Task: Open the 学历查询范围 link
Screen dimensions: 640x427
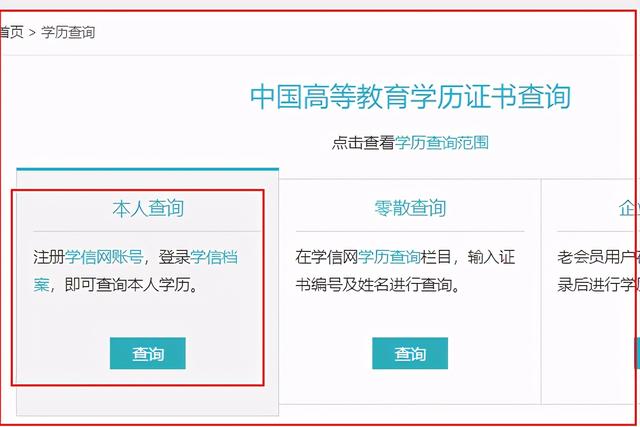Action: click(x=441, y=142)
